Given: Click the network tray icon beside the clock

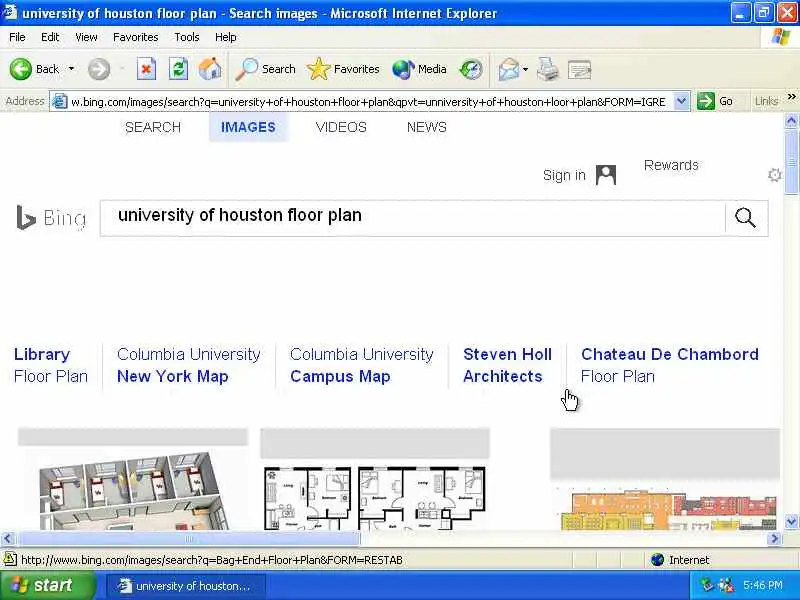Looking at the screenshot, I should [x=726, y=585].
